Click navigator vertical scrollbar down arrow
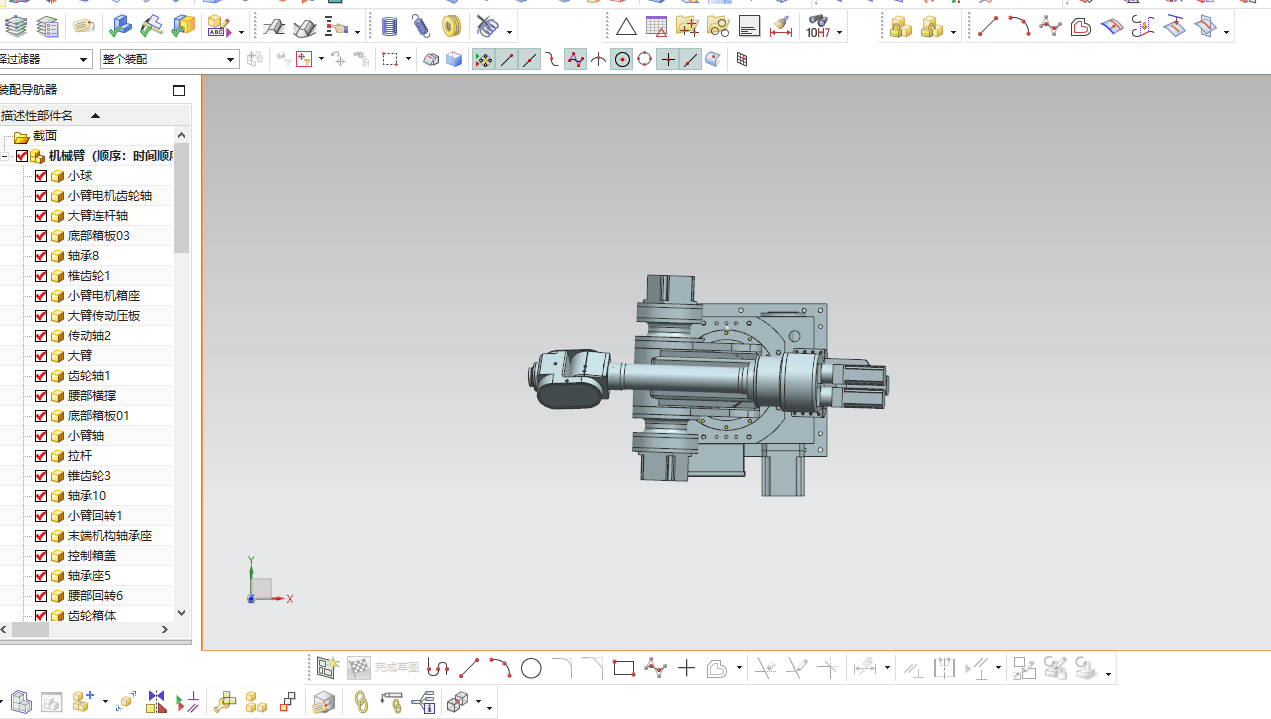 pyautogui.click(x=181, y=612)
